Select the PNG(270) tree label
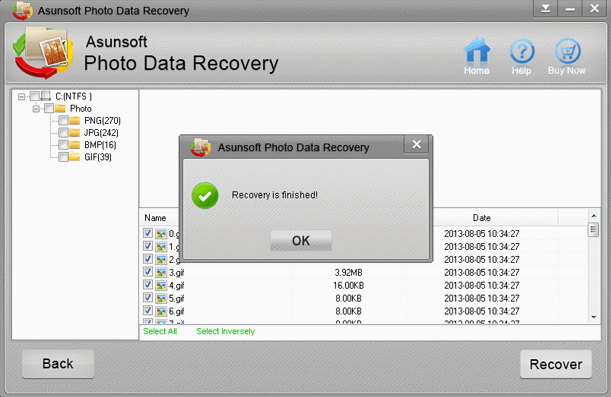The height and width of the screenshot is (397, 611). coord(102,121)
